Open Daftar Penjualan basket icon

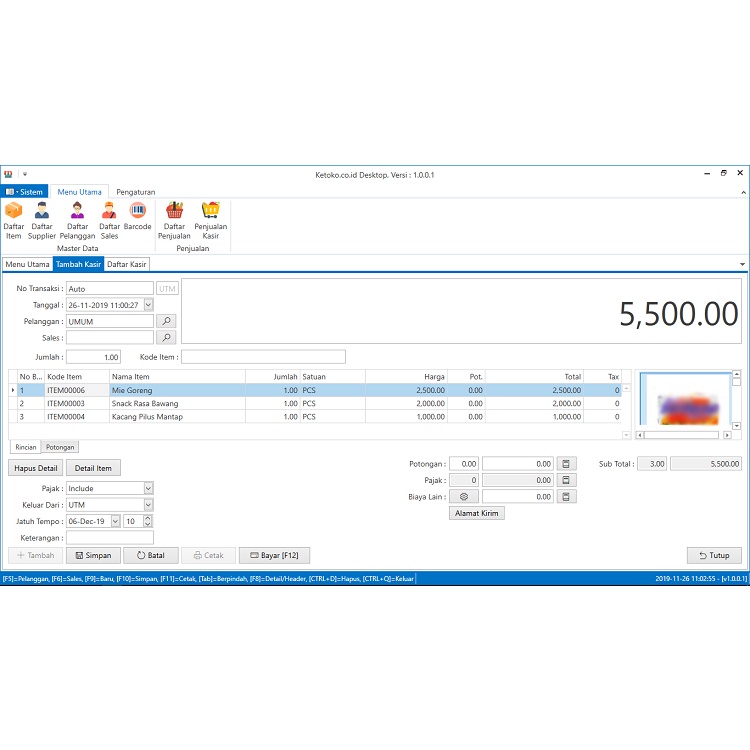pyautogui.click(x=174, y=221)
